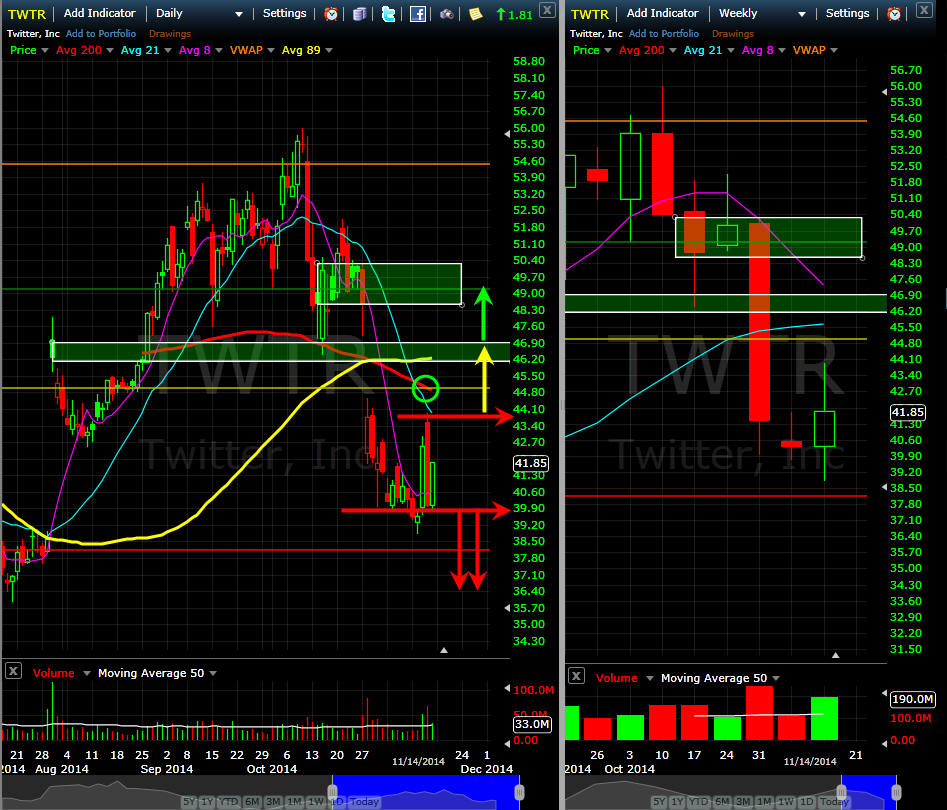Share the daily chart via Twitter icon
The image size is (947, 810).
388,14
